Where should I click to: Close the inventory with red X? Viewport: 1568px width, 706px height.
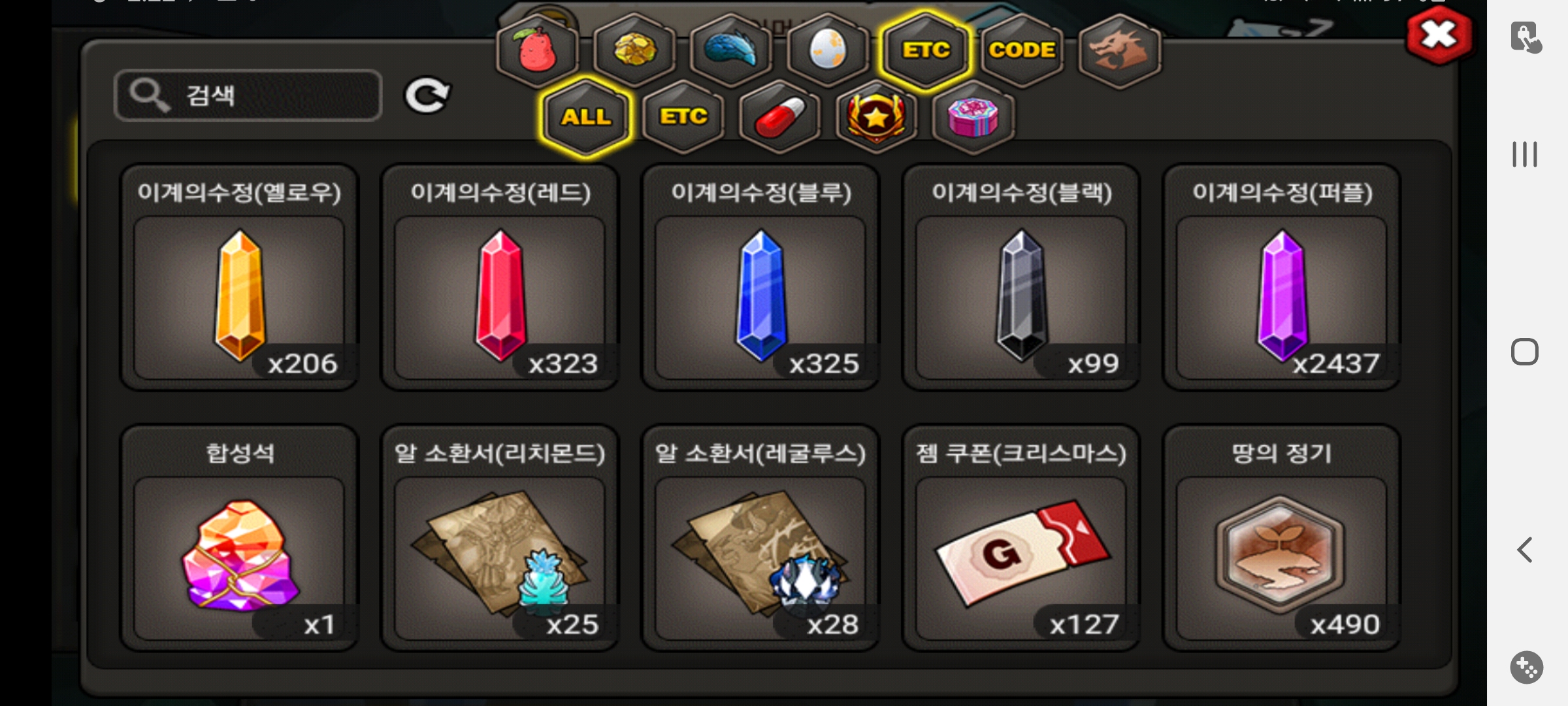pyautogui.click(x=1439, y=35)
